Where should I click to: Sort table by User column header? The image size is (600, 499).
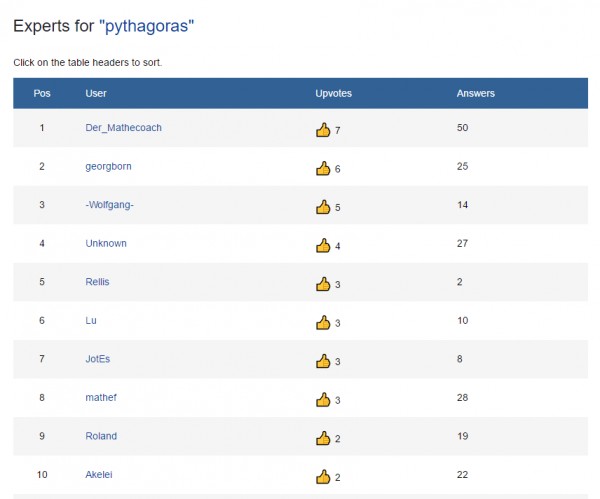click(96, 93)
